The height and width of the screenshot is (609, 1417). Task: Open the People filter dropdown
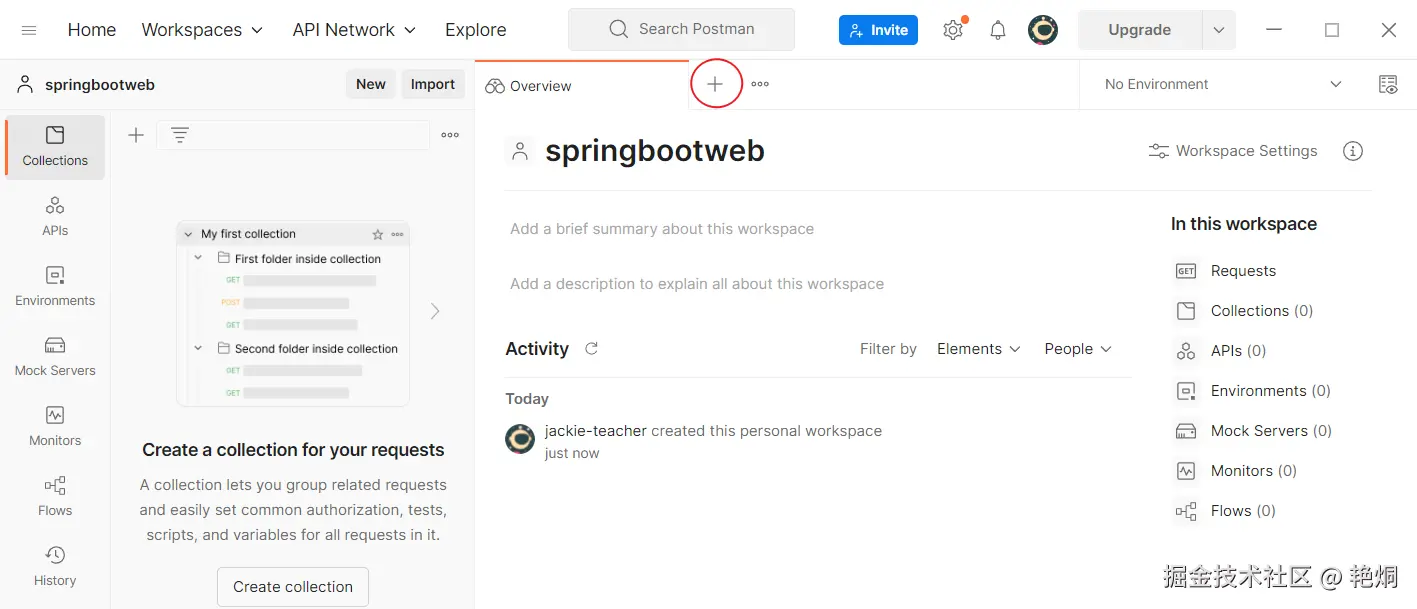tap(1078, 349)
